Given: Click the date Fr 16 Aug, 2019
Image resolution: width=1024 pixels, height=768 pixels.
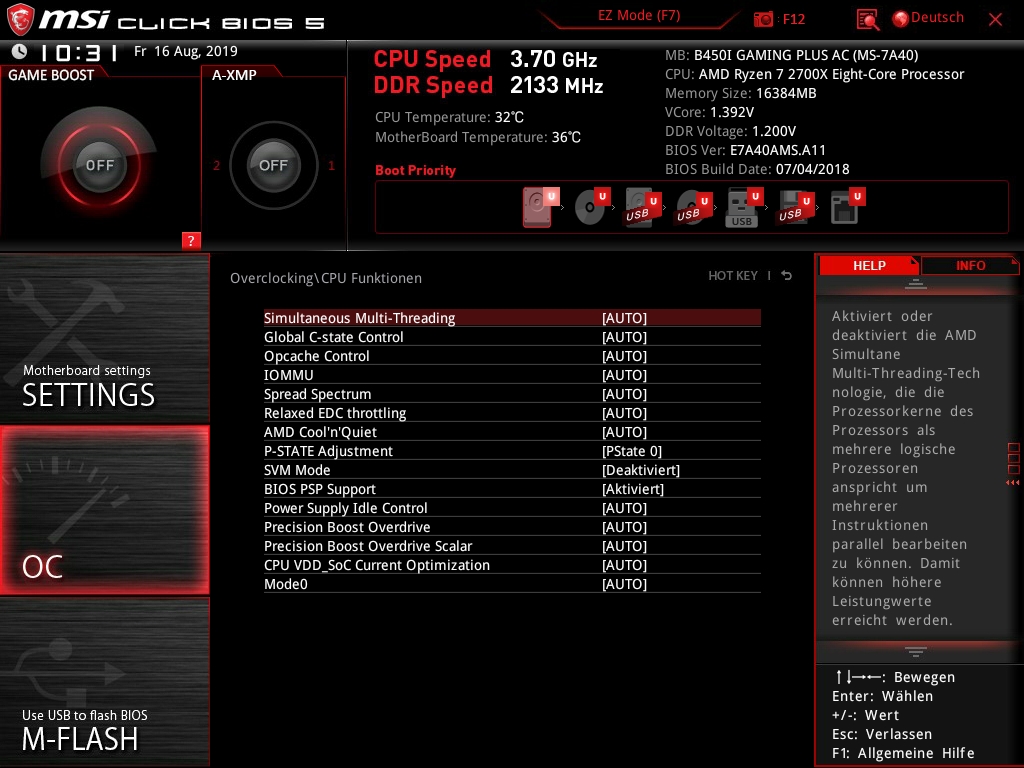Looking at the screenshot, I should pyautogui.click(x=185, y=51).
